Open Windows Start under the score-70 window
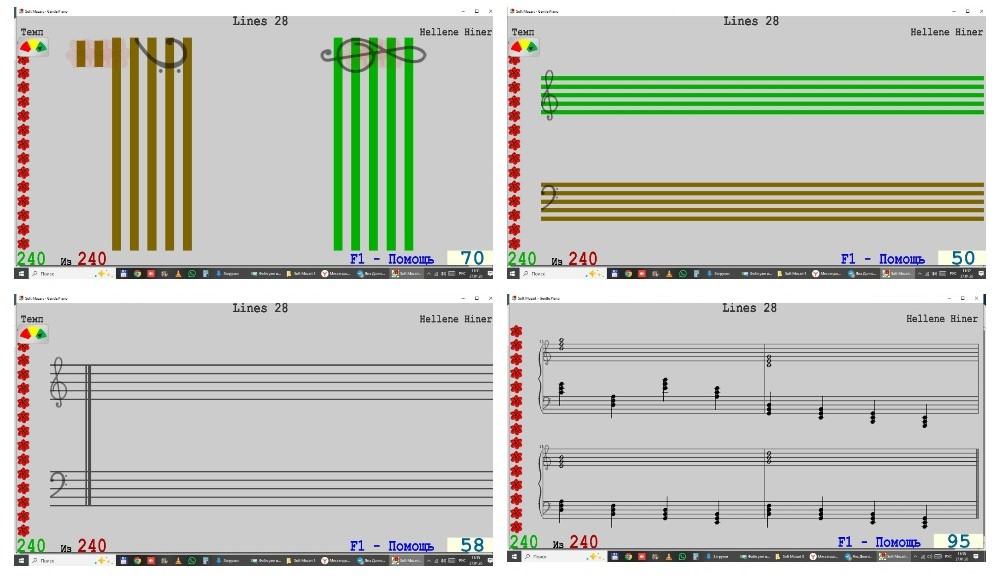The width and height of the screenshot is (1000, 577). [21, 273]
